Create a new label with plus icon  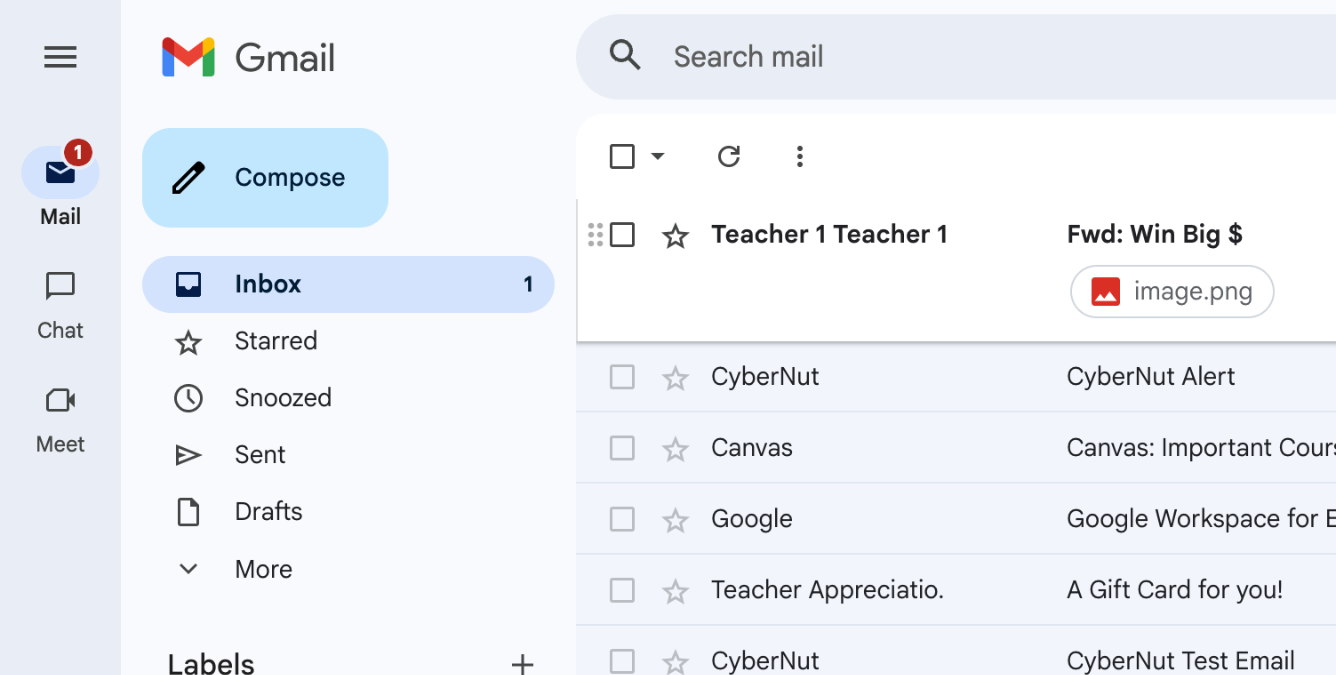[x=522, y=664]
